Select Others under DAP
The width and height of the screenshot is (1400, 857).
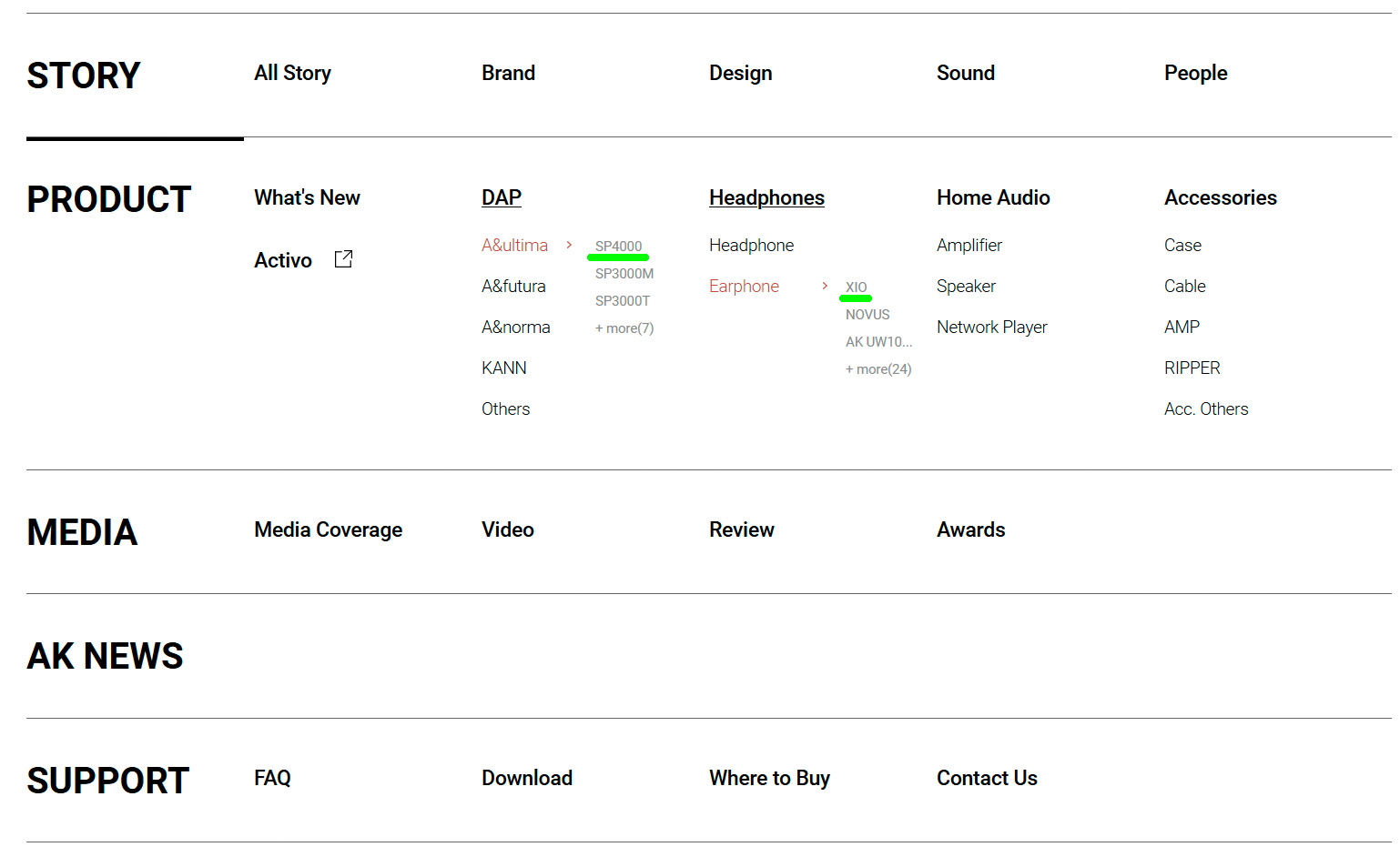pyautogui.click(x=505, y=408)
